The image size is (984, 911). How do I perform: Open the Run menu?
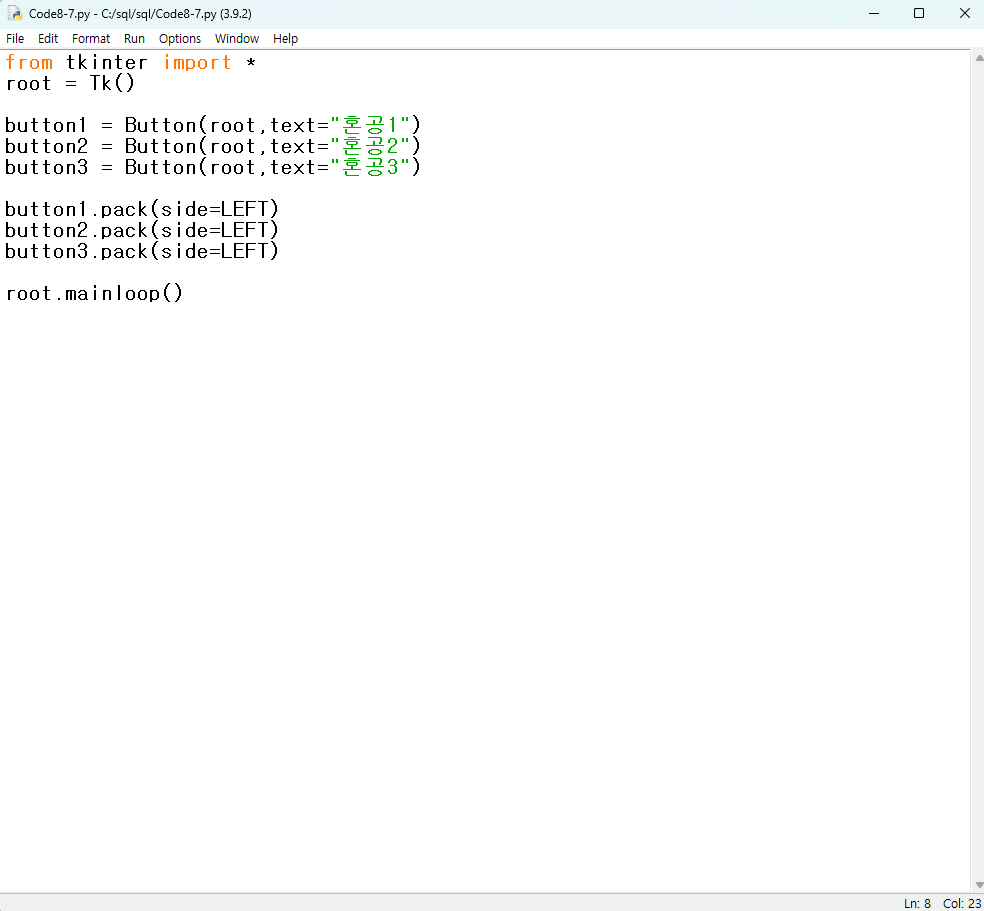pyautogui.click(x=134, y=38)
